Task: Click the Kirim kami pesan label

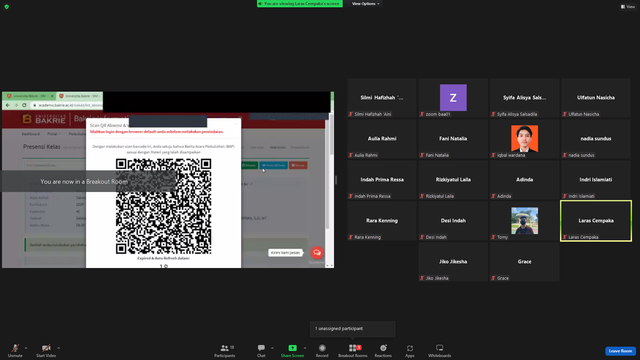Action: (x=286, y=253)
